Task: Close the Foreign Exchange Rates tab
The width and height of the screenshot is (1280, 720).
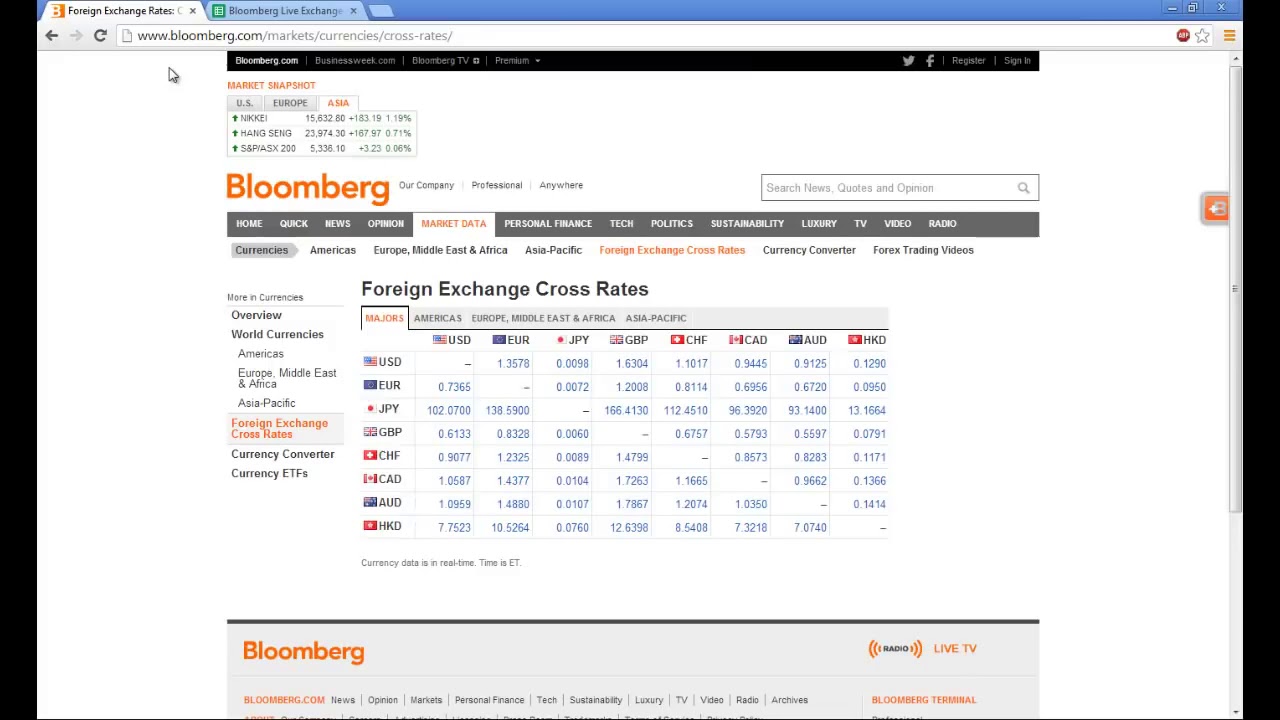Action: 192,11
